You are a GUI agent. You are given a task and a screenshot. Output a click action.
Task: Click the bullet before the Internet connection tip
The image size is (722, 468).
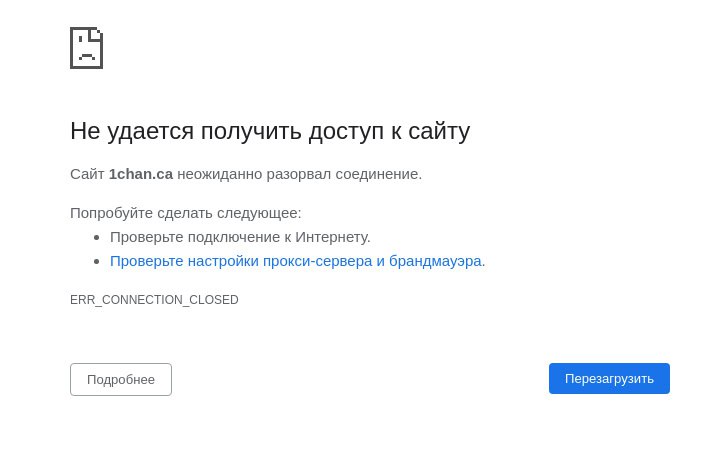click(96, 238)
